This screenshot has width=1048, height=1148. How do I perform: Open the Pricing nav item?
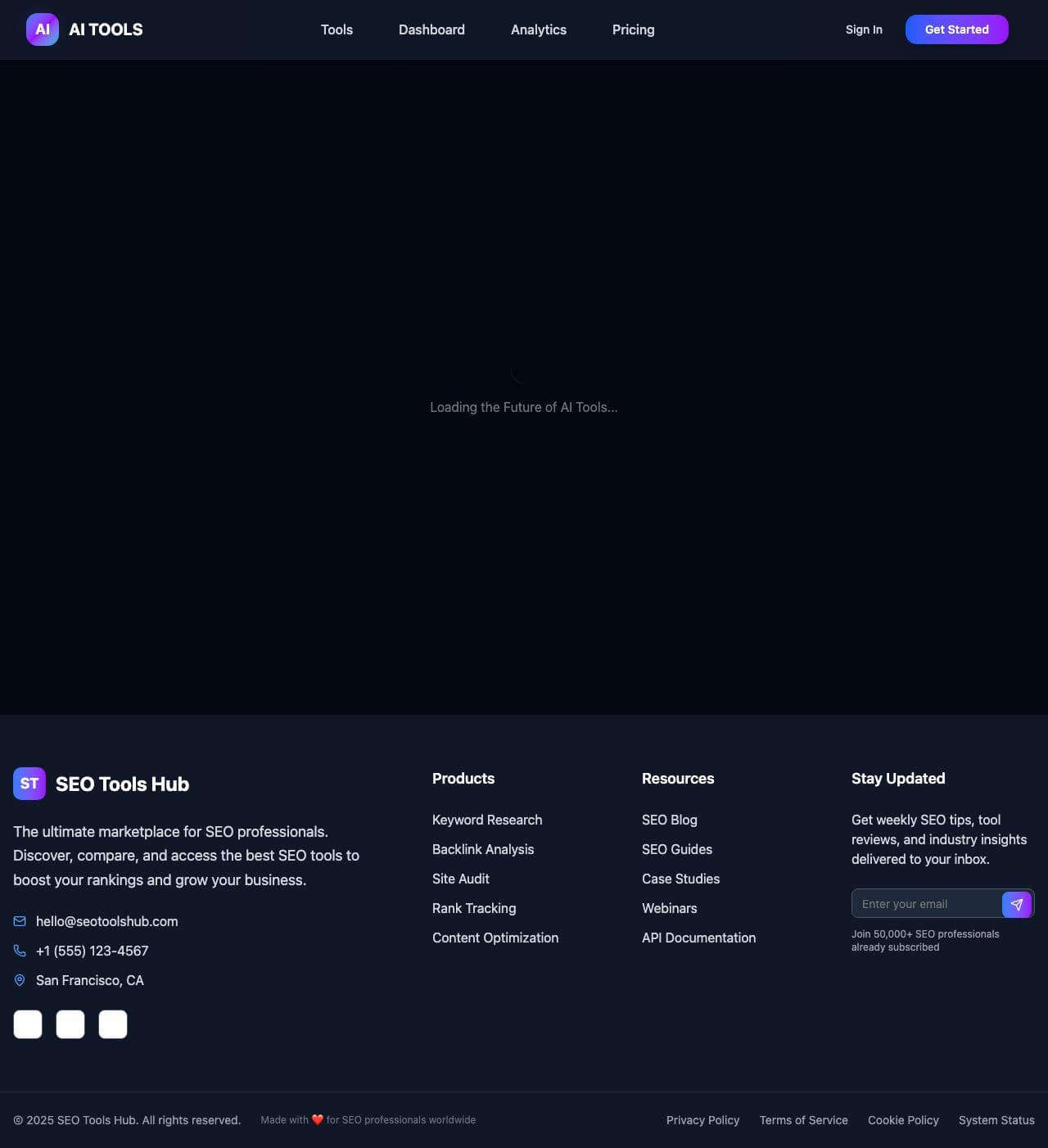(x=634, y=29)
